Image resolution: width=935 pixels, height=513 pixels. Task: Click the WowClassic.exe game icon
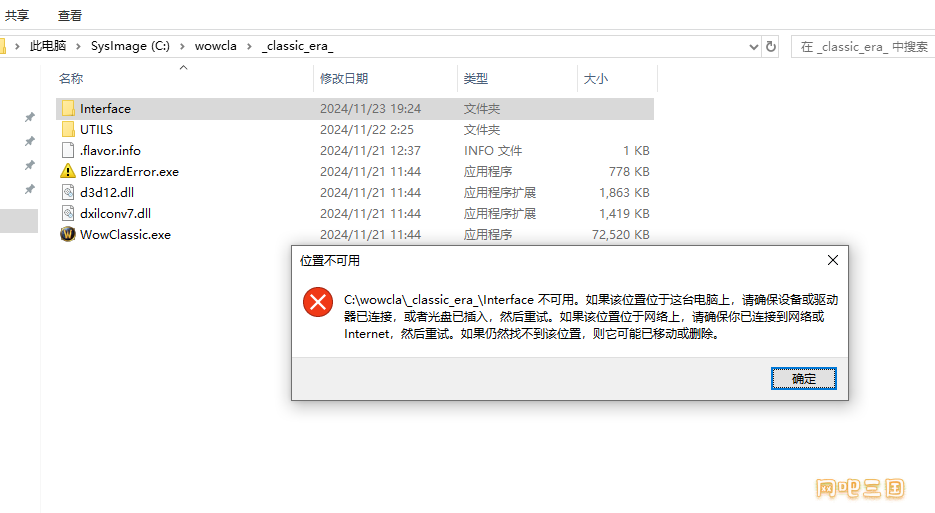point(68,234)
